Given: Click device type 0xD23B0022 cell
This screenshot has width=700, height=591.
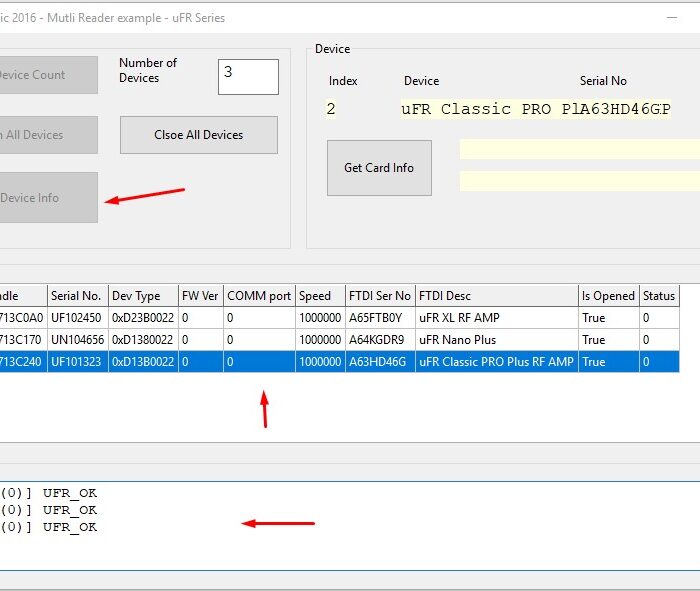Looking at the screenshot, I should coord(143,318).
